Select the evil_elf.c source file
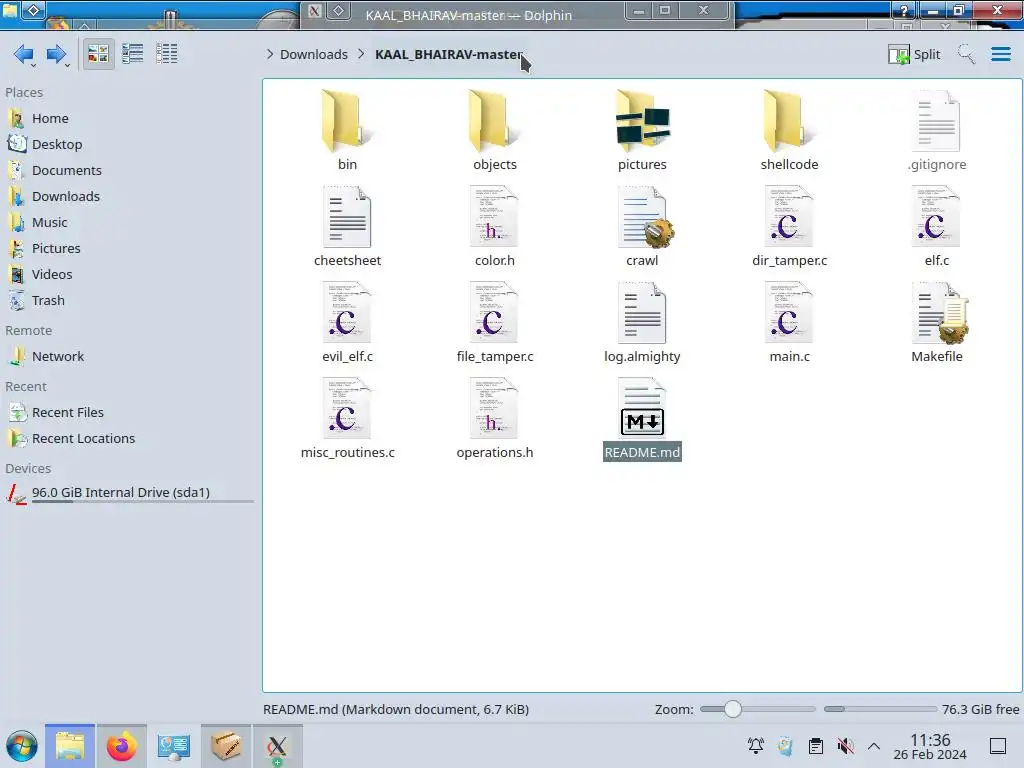 pyautogui.click(x=347, y=323)
